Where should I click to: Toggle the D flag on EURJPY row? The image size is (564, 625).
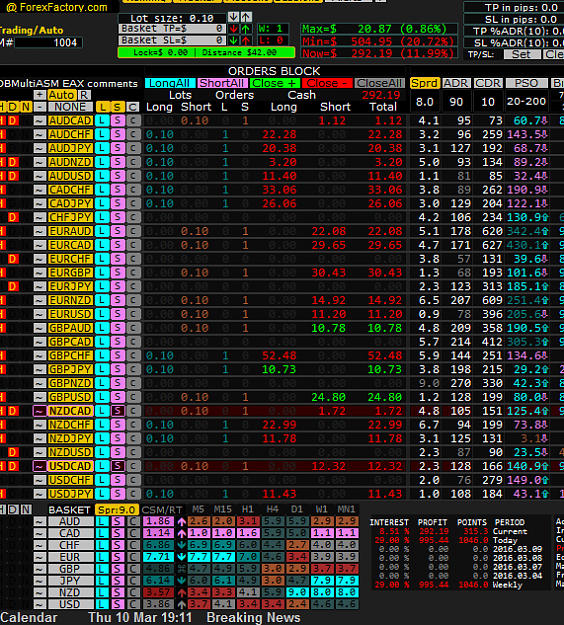13,287
